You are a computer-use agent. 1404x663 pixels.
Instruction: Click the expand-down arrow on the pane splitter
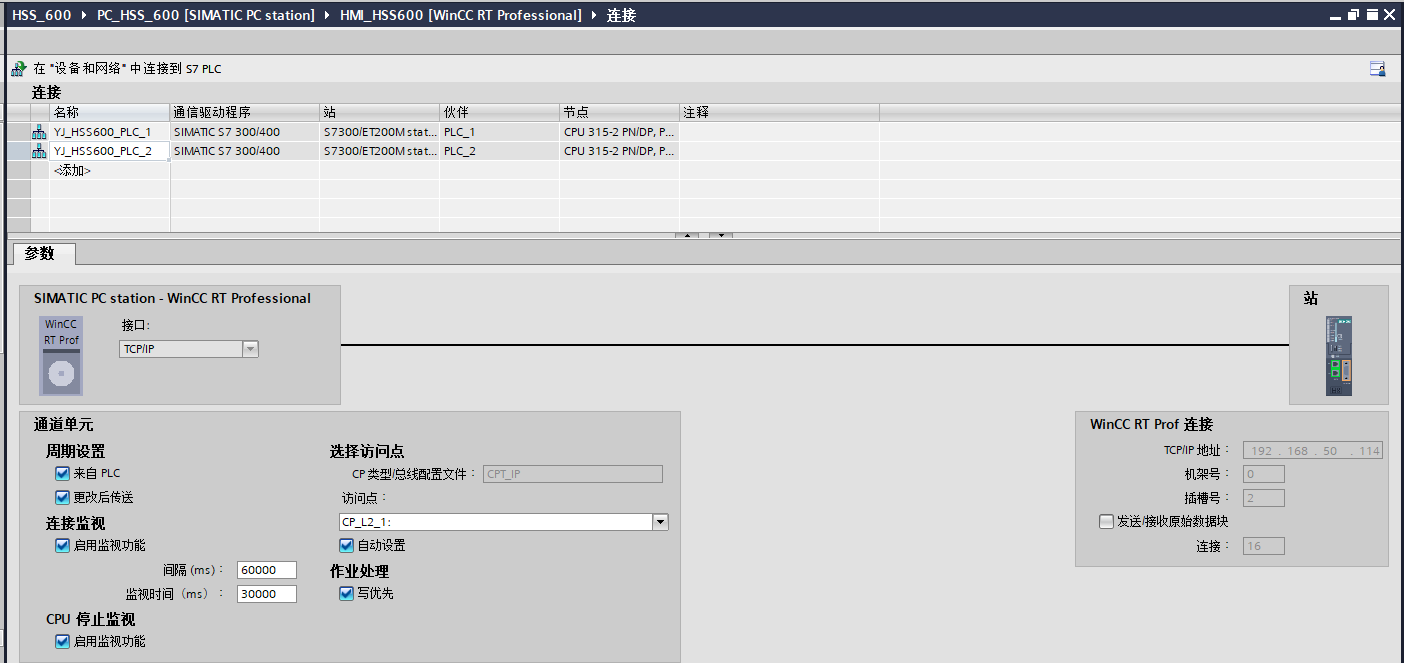[721, 236]
